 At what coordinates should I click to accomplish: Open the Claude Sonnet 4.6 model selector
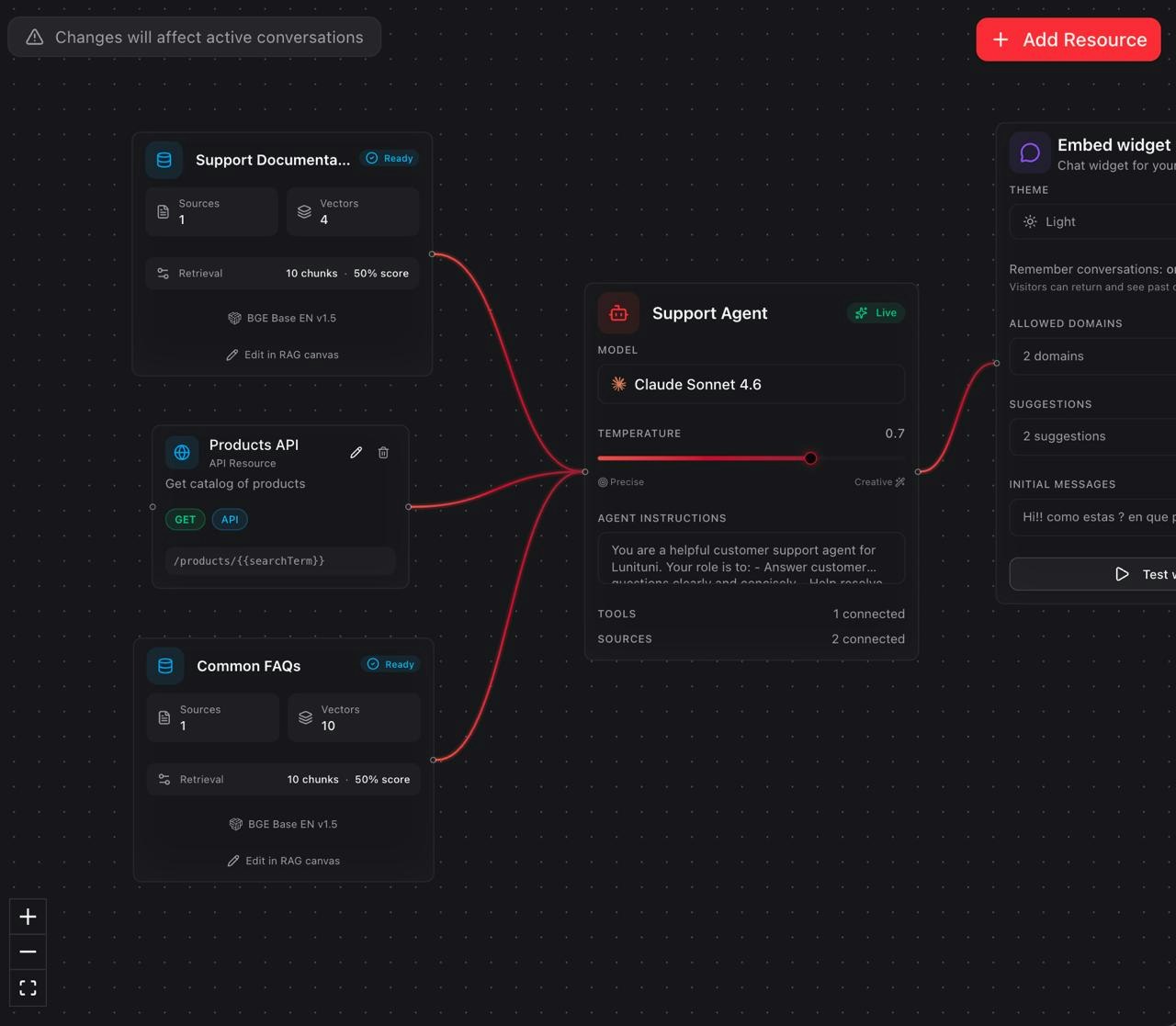(x=751, y=384)
